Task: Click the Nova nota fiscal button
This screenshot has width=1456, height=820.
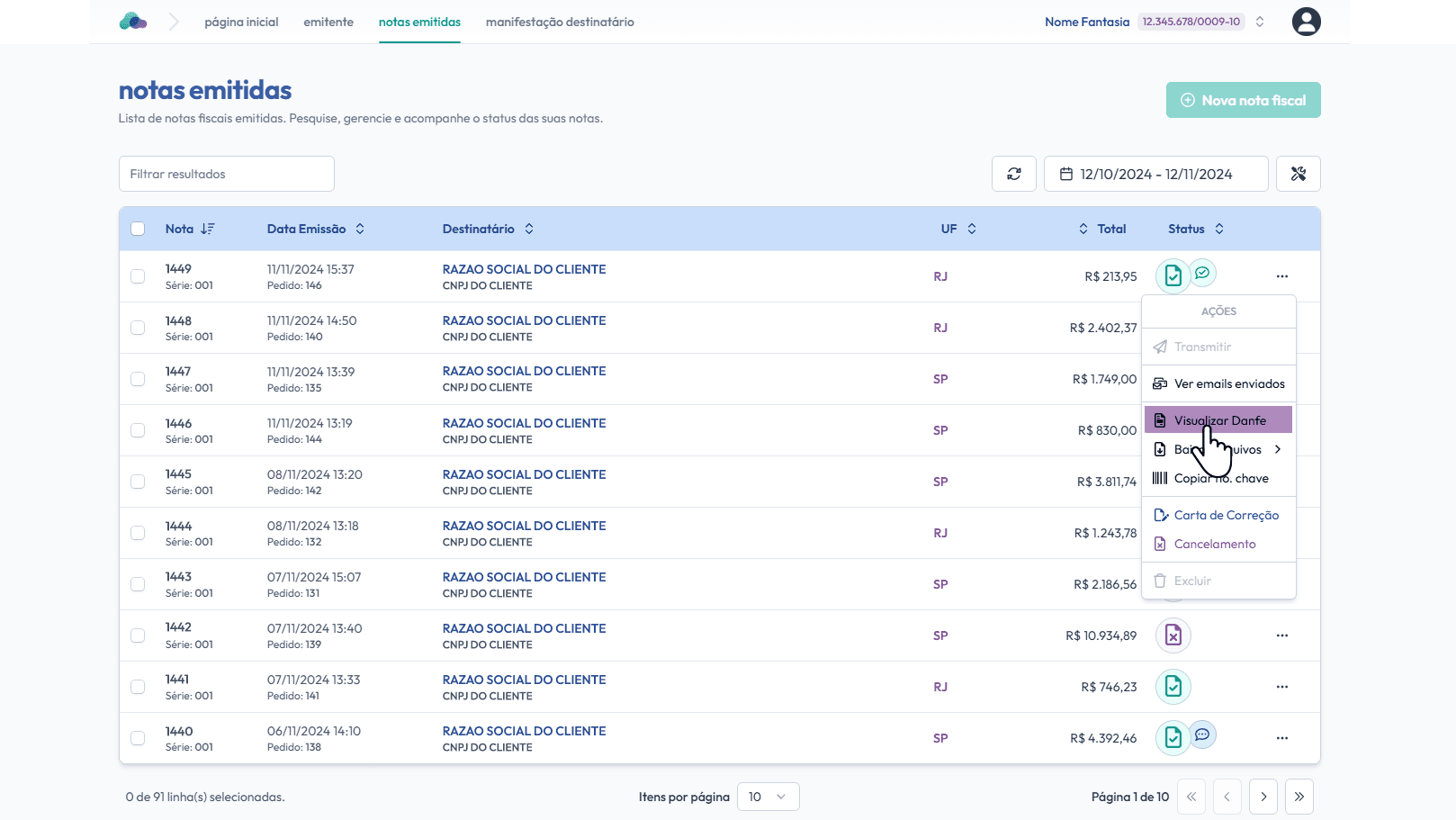Action: 1243,100
